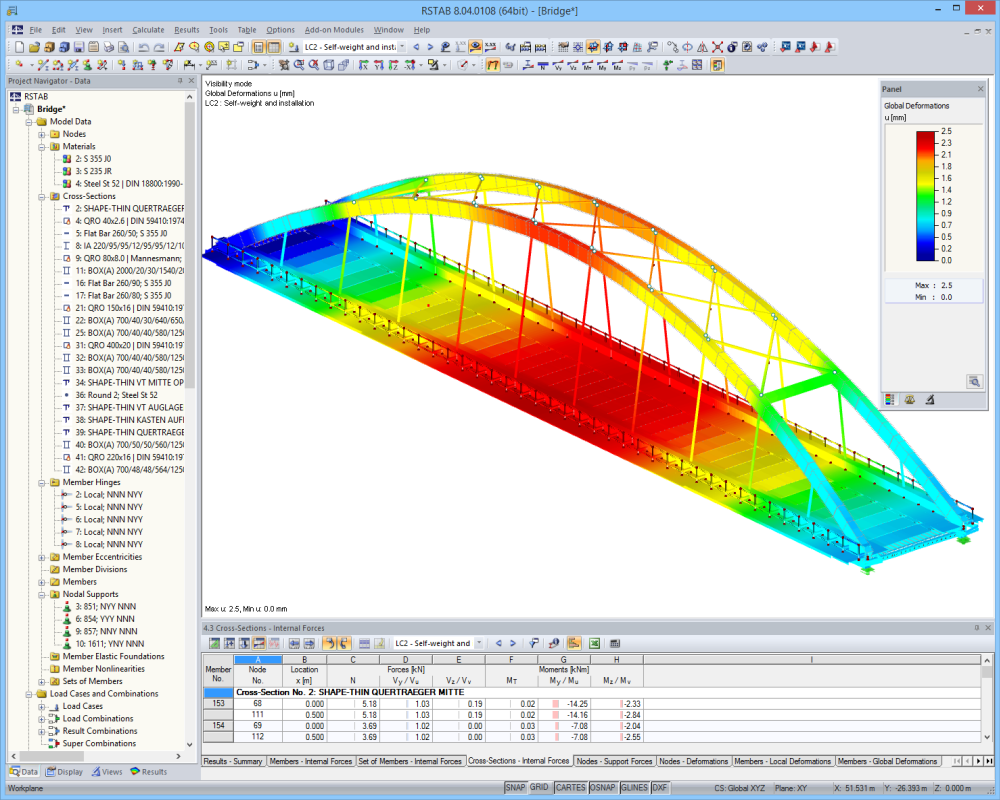Image resolution: width=1000 pixels, height=800 pixels.
Task: Click the next load case arrow in table toolbar
Action: (x=514, y=643)
